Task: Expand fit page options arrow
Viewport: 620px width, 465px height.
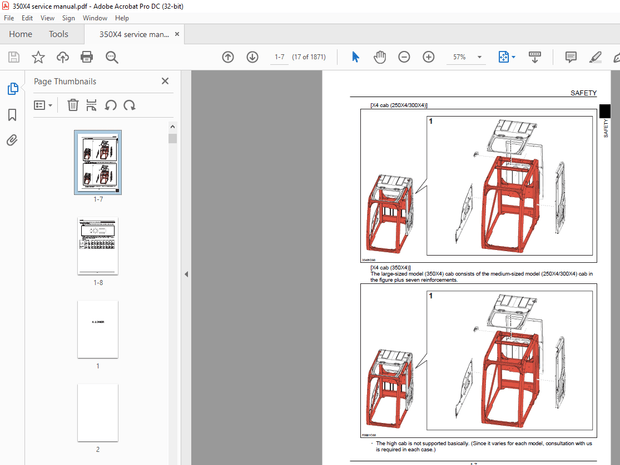Action: pos(513,57)
